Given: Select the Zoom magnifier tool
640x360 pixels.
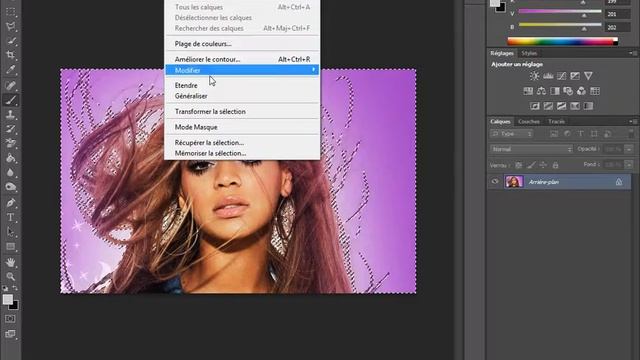Looking at the screenshot, I should [x=11, y=276].
